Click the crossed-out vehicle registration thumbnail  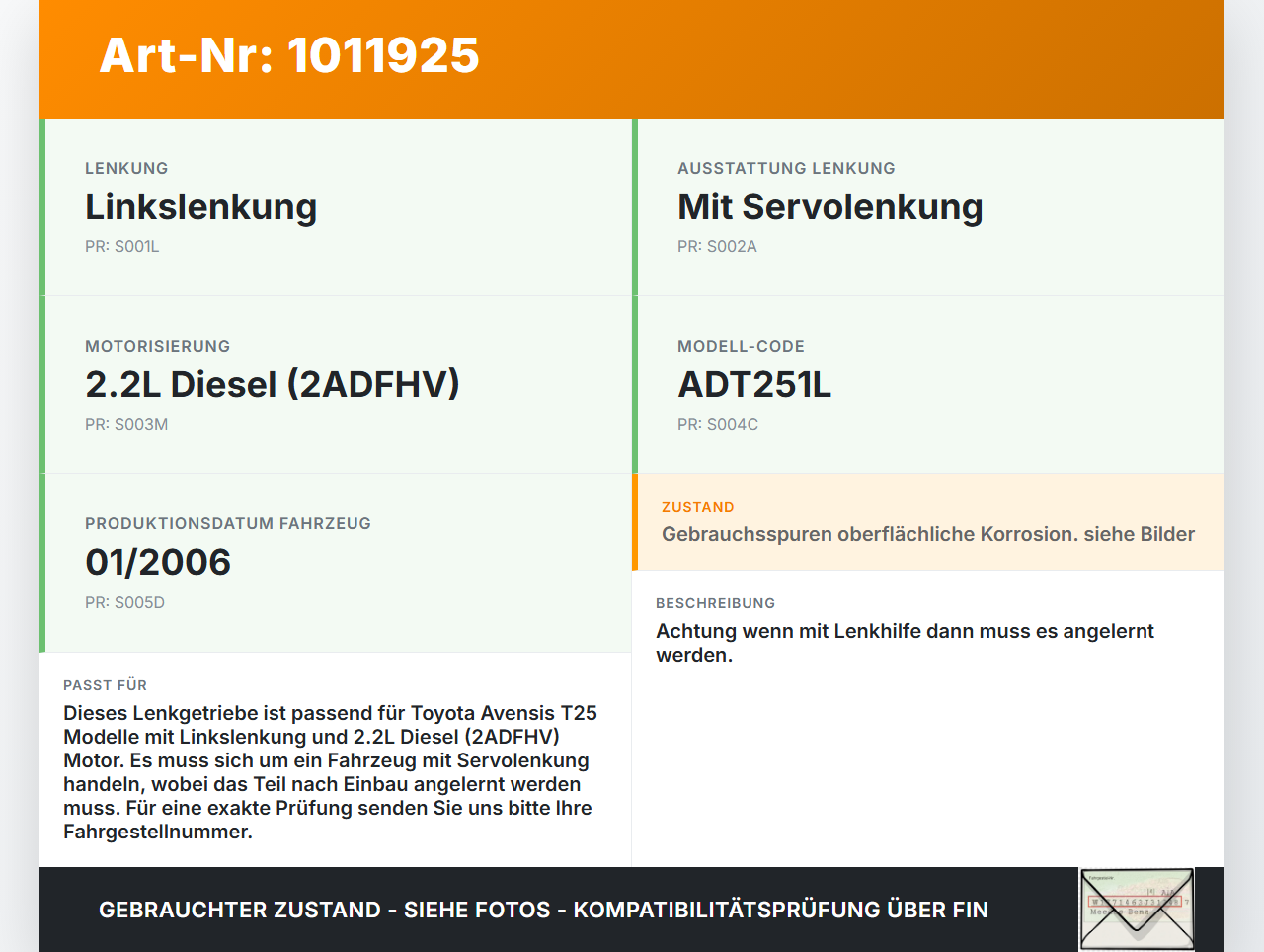coord(1138,910)
